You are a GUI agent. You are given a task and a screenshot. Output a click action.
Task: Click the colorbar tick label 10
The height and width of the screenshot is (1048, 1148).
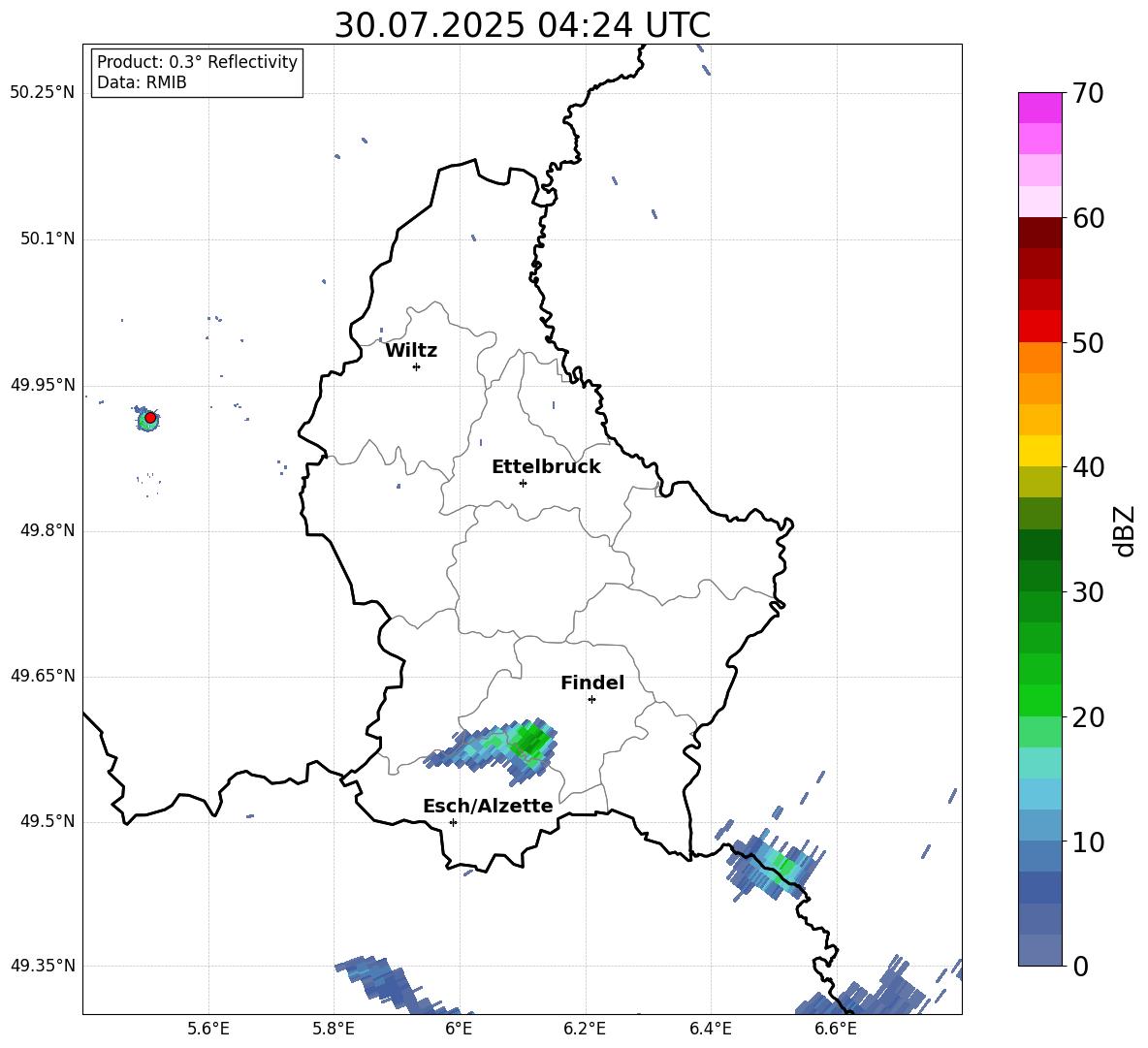(x=1089, y=842)
